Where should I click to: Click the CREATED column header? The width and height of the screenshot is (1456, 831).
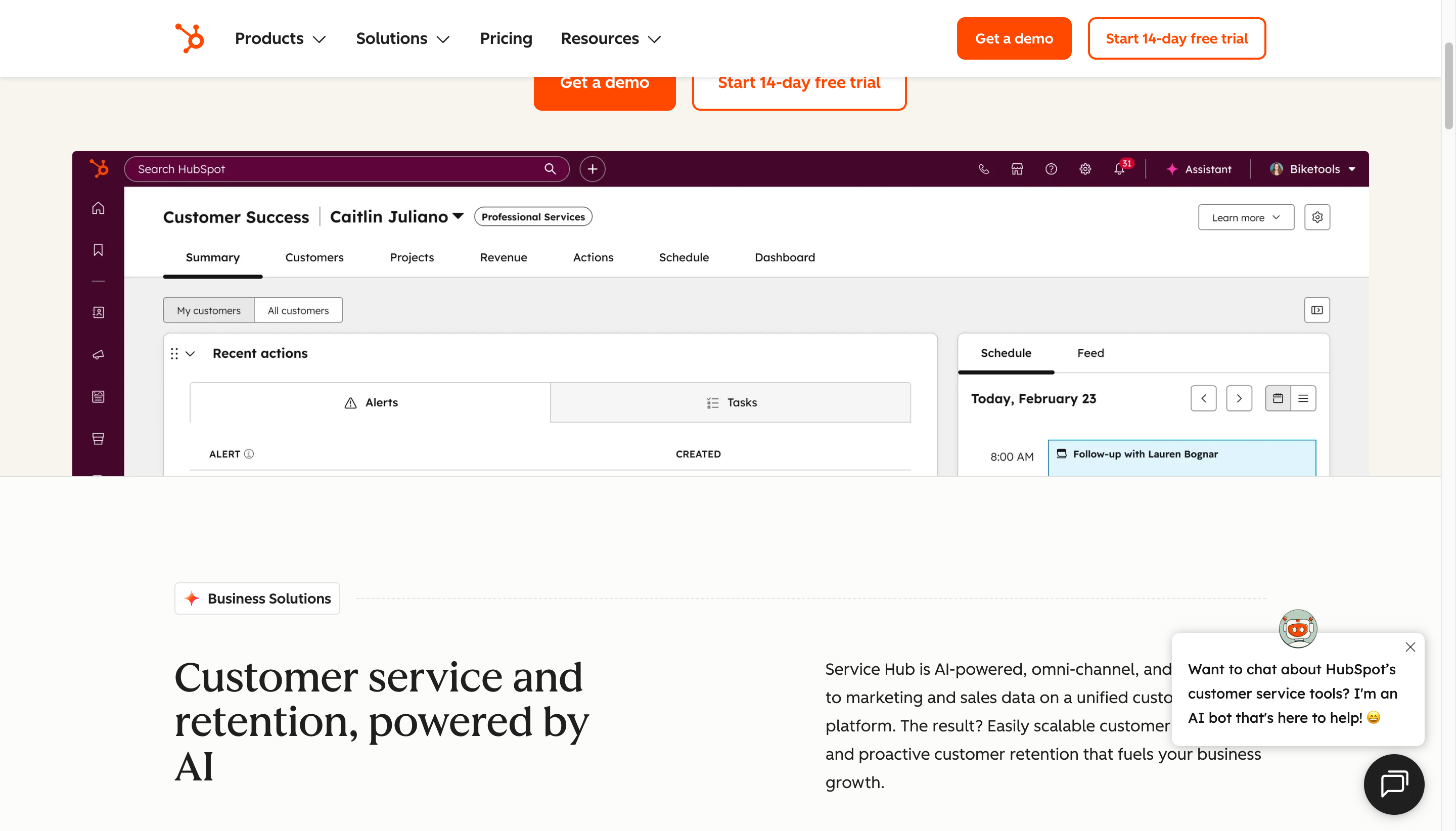(698, 454)
